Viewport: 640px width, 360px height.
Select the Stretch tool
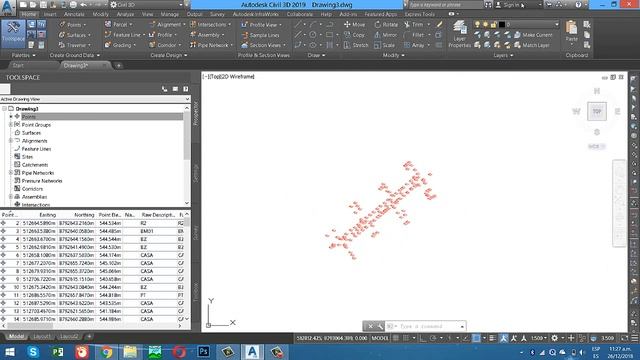click(x=356, y=45)
